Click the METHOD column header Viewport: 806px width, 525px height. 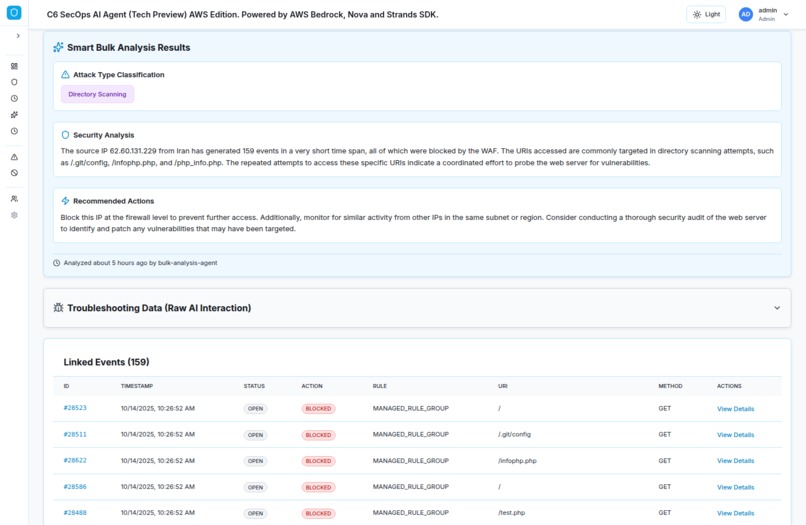pos(670,386)
